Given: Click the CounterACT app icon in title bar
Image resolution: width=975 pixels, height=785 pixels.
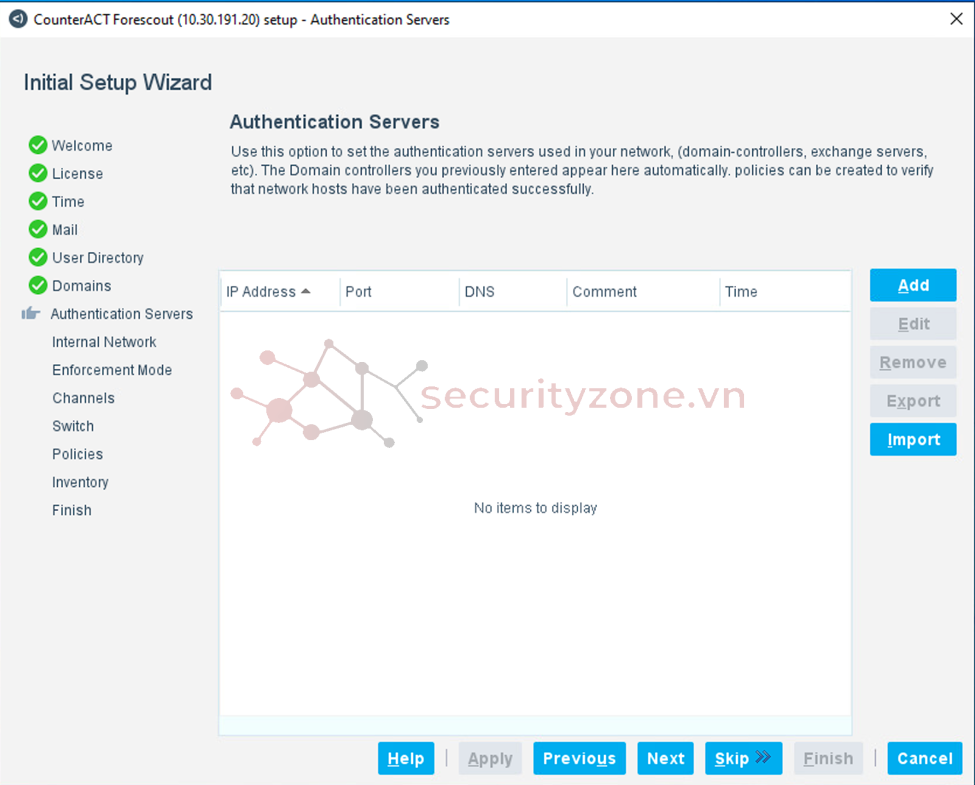Looking at the screenshot, I should pos(18,19).
